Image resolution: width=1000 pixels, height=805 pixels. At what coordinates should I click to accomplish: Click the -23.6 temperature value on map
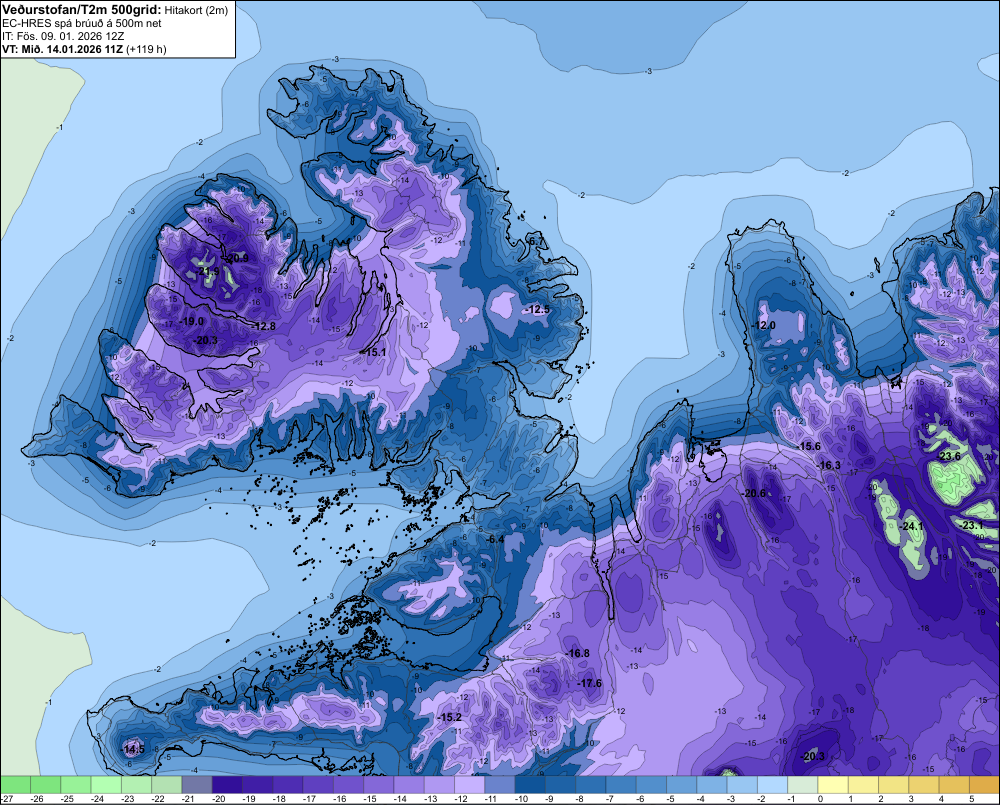(x=948, y=456)
